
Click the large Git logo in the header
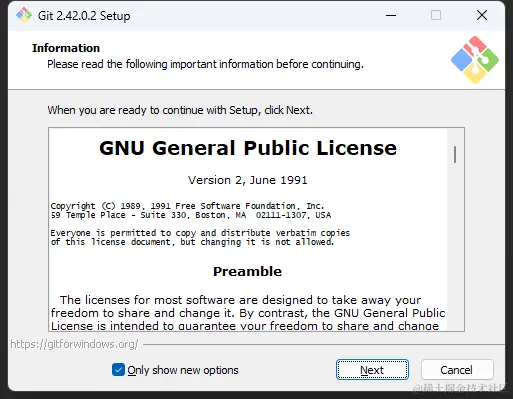475,60
